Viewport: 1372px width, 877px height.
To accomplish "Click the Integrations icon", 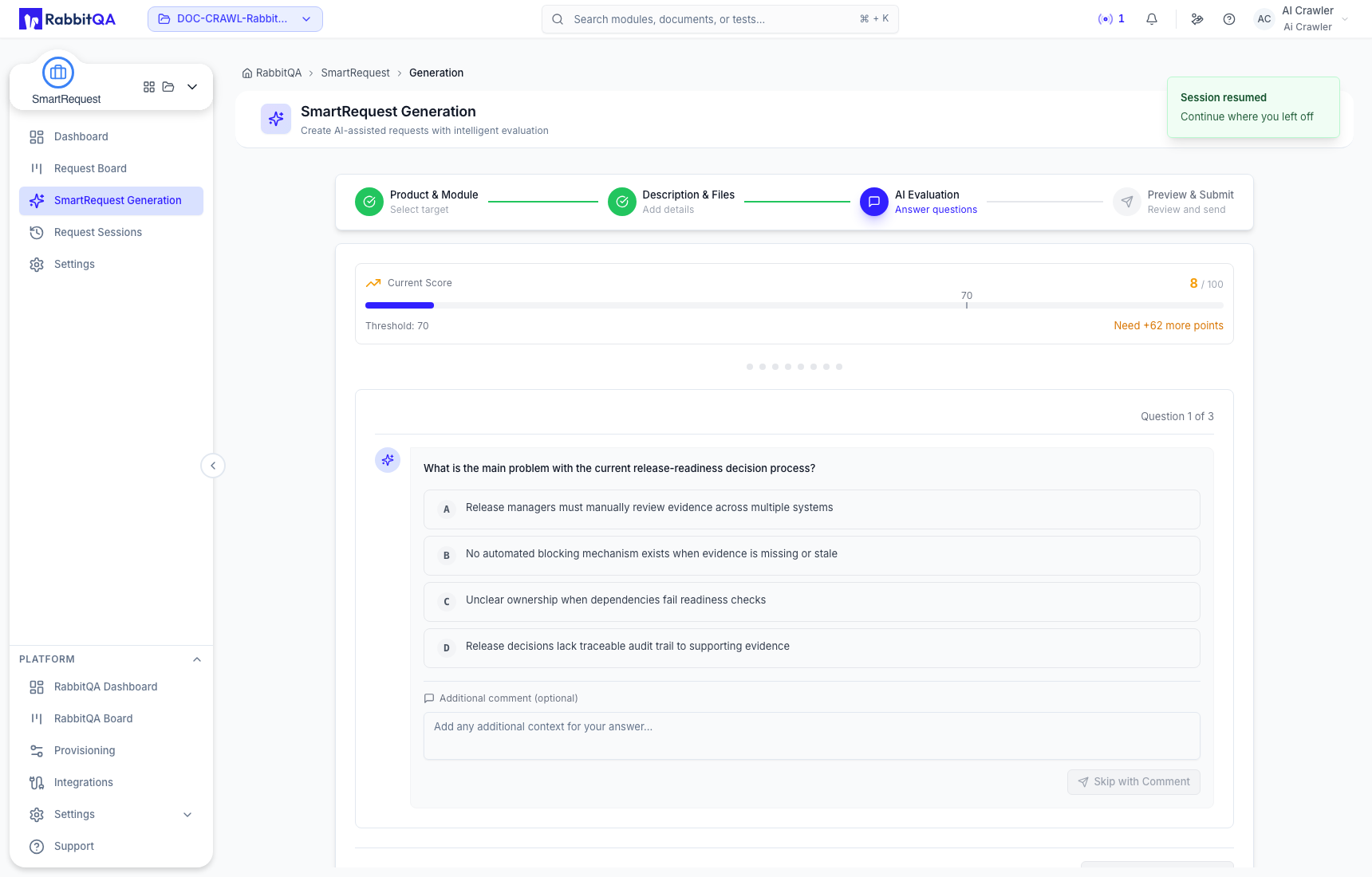I will pyautogui.click(x=37, y=783).
